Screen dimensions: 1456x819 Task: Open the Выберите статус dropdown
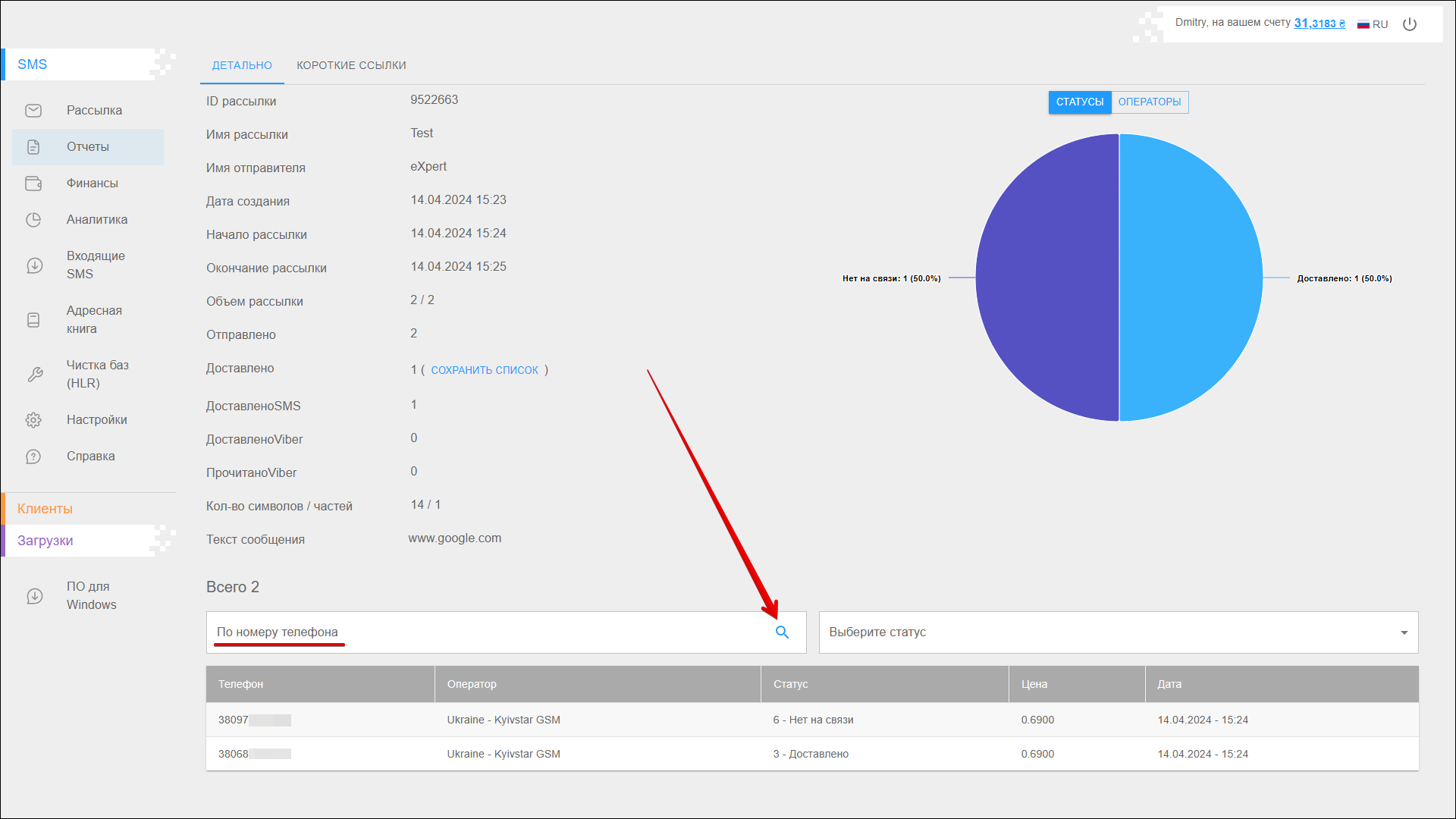(x=1118, y=632)
